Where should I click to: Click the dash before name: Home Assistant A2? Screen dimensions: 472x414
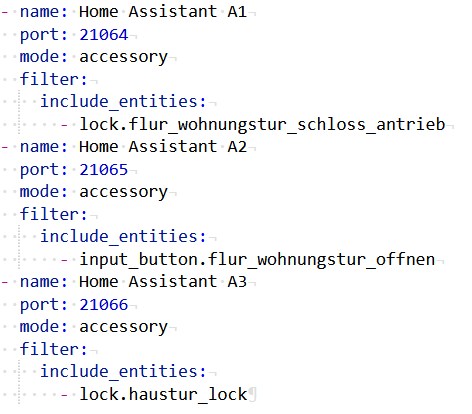[5, 147]
